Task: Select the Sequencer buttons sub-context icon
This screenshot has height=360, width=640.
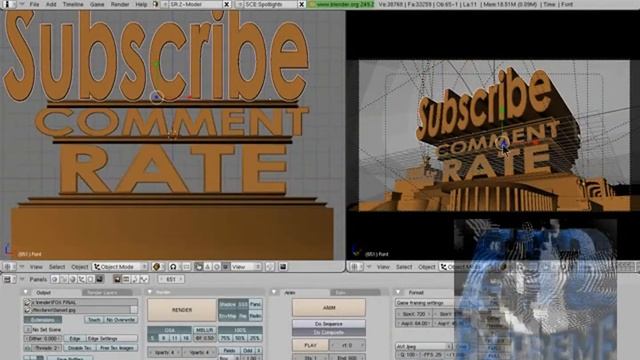Action: coord(126,279)
